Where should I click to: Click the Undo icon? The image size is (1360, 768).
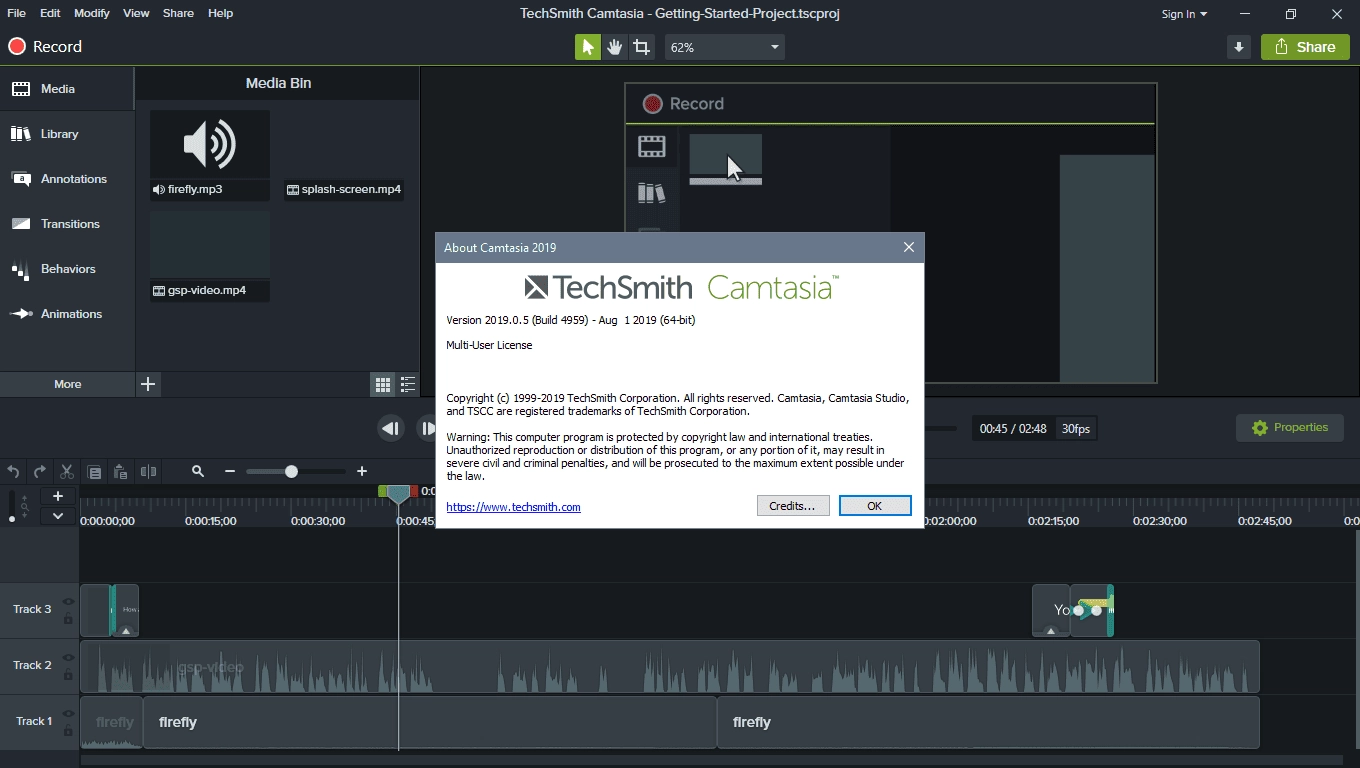[x=13, y=471]
